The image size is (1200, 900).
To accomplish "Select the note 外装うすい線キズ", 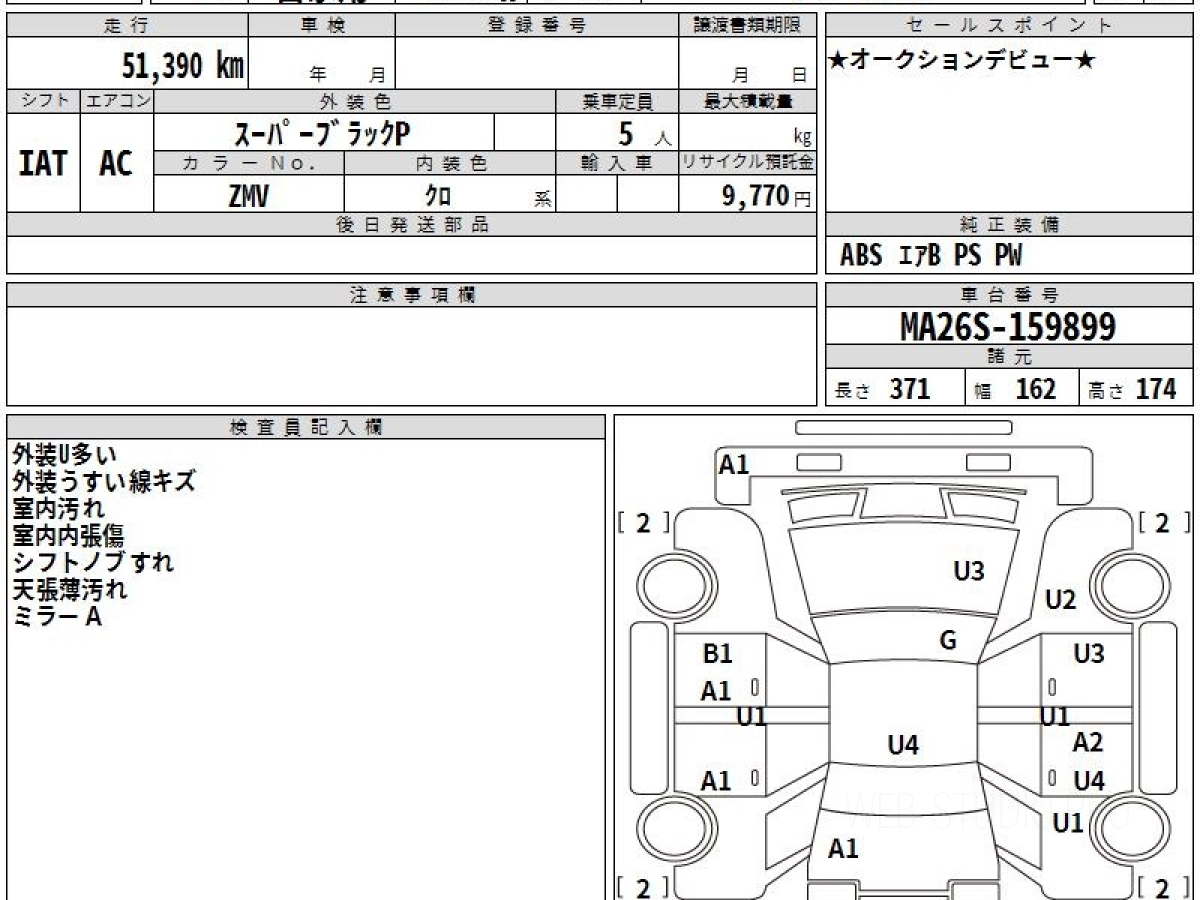I will point(103,482).
